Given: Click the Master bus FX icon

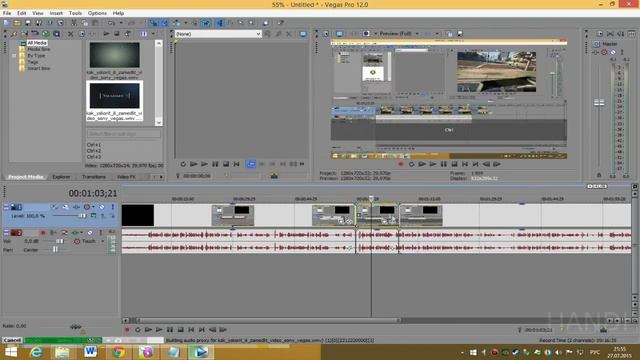Looking at the screenshot, I should click(x=596, y=52).
